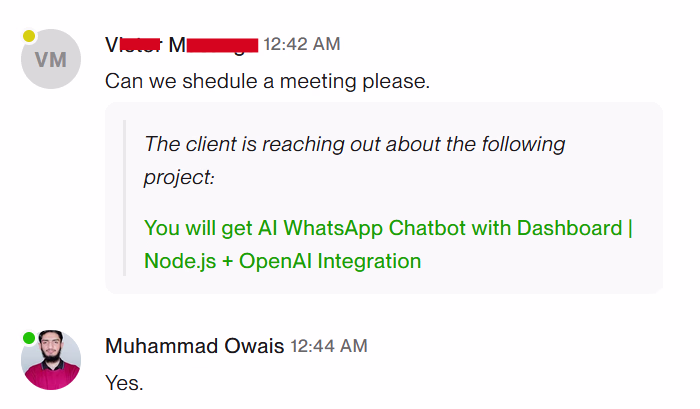This screenshot has width=700, height=409.
Task: Click the gray vertical quote bar
Action: [x=124, y=198]
